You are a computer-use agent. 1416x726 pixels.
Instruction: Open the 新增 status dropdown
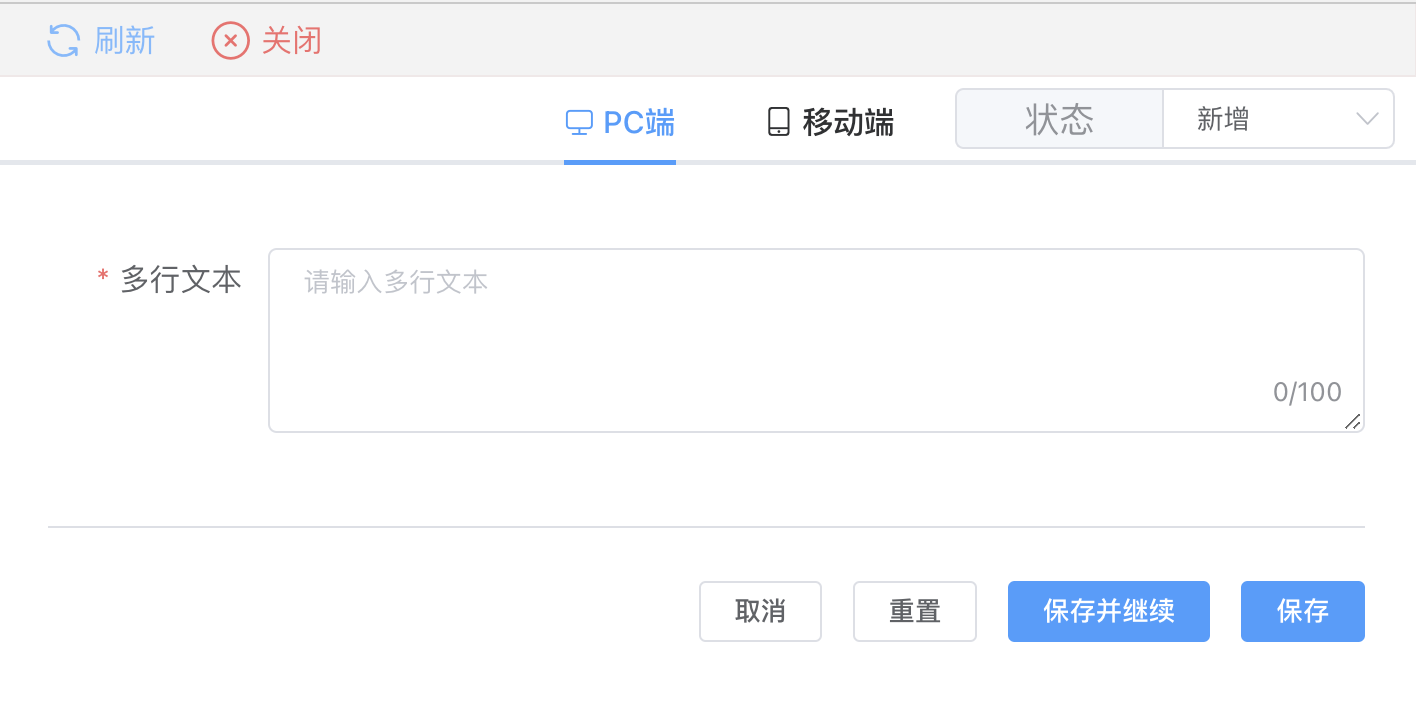pos(1278,119)
